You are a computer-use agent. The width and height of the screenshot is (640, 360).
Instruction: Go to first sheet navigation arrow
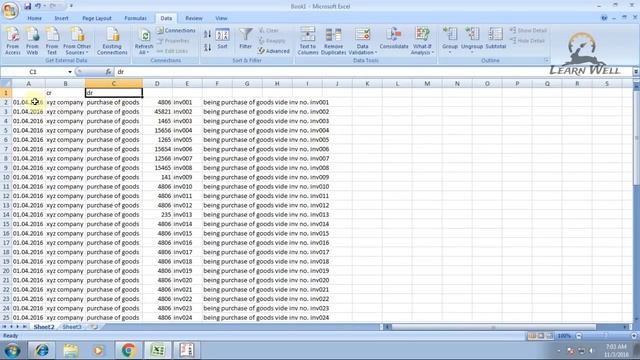pyautogui.click(x=4, y=327)
